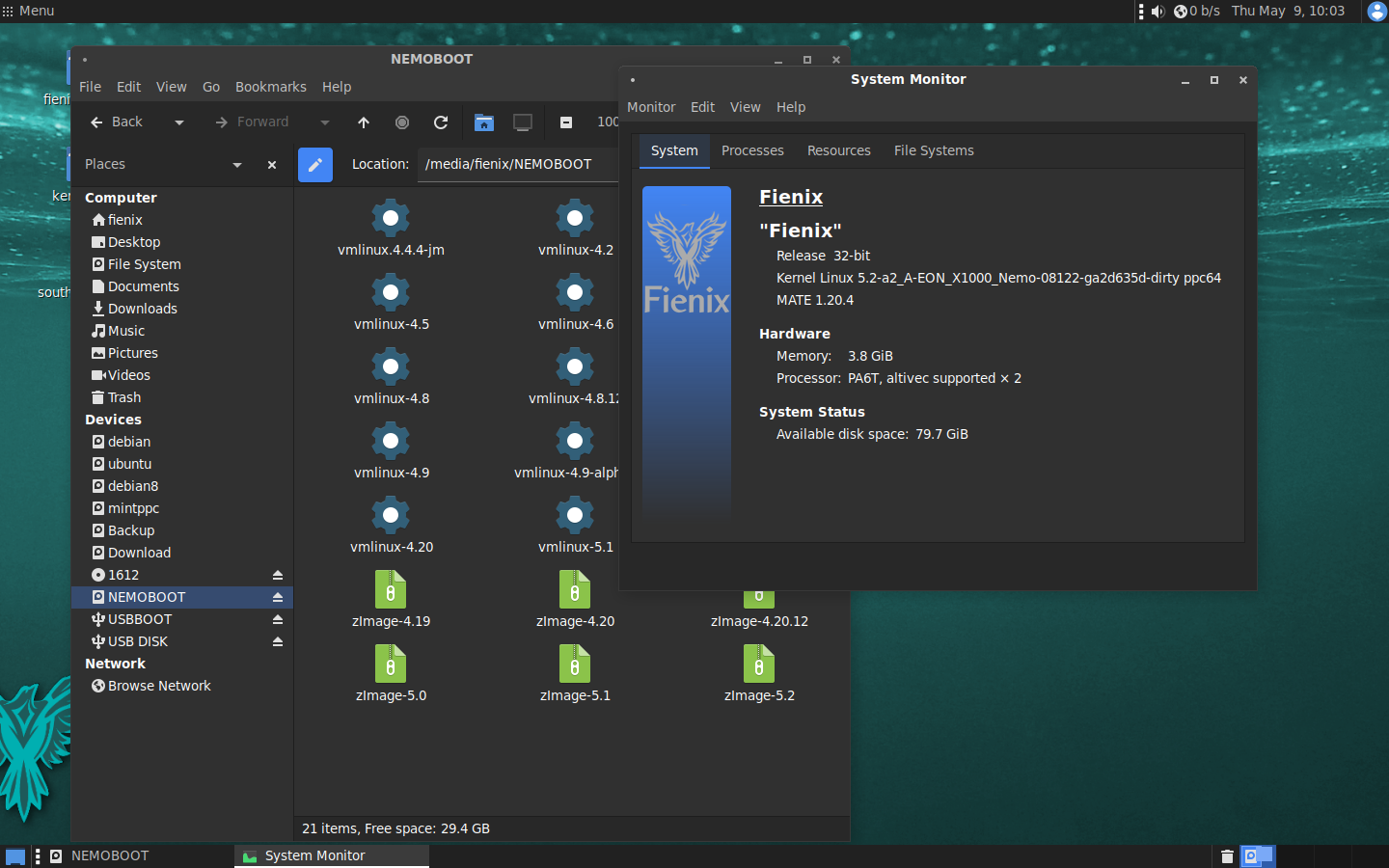Open the Back history dropdown arrow

[179, 122]
